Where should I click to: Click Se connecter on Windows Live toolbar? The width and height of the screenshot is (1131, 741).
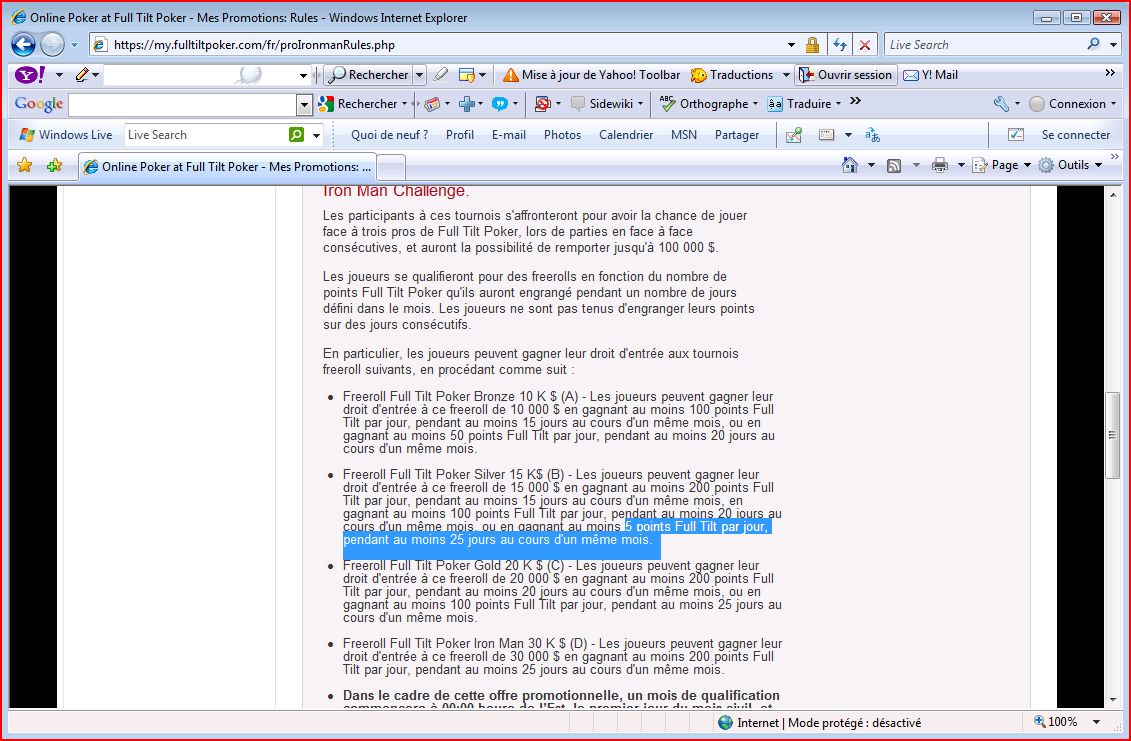tap(1075, 135)
